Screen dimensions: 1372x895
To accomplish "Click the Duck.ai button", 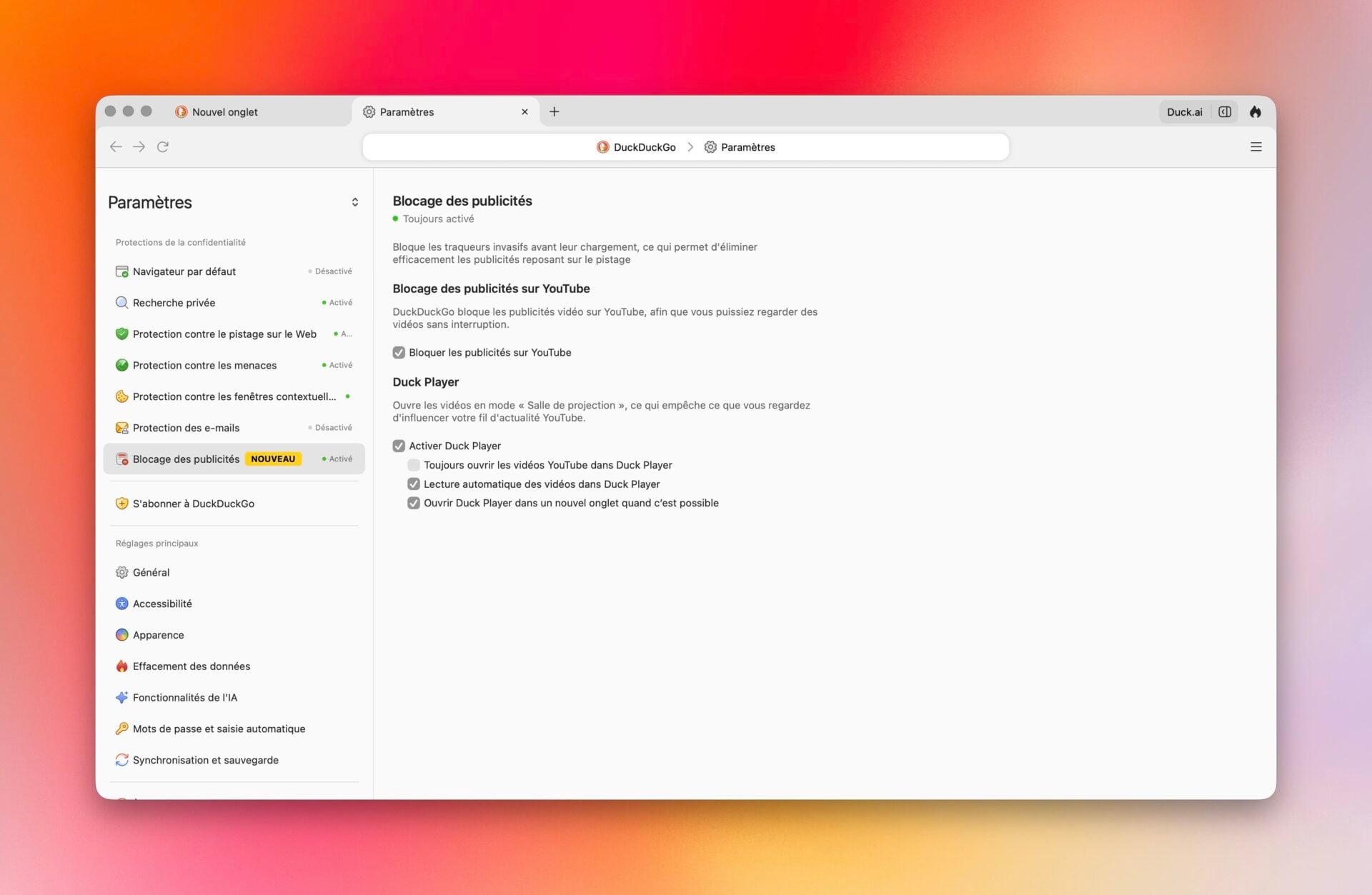I will pyautogui.click(x=1184, y=112).
